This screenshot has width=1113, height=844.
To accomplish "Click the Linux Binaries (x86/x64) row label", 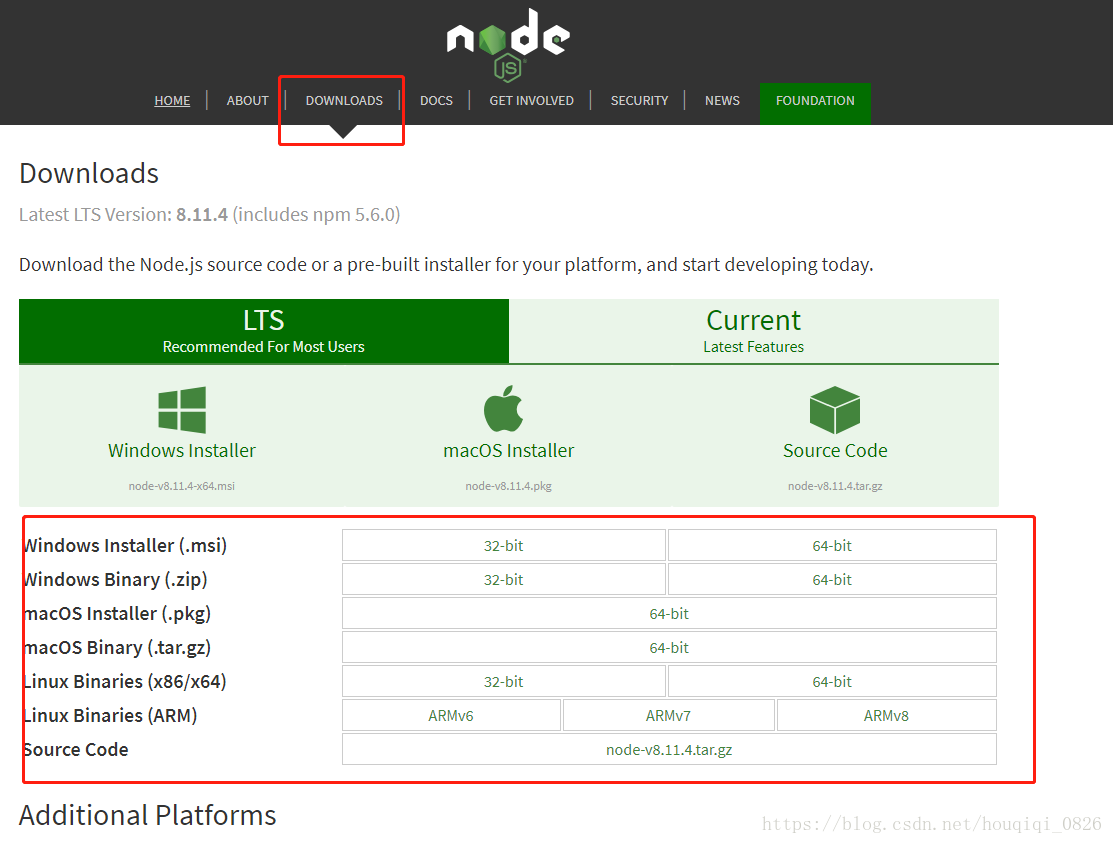I will (126, 682).
